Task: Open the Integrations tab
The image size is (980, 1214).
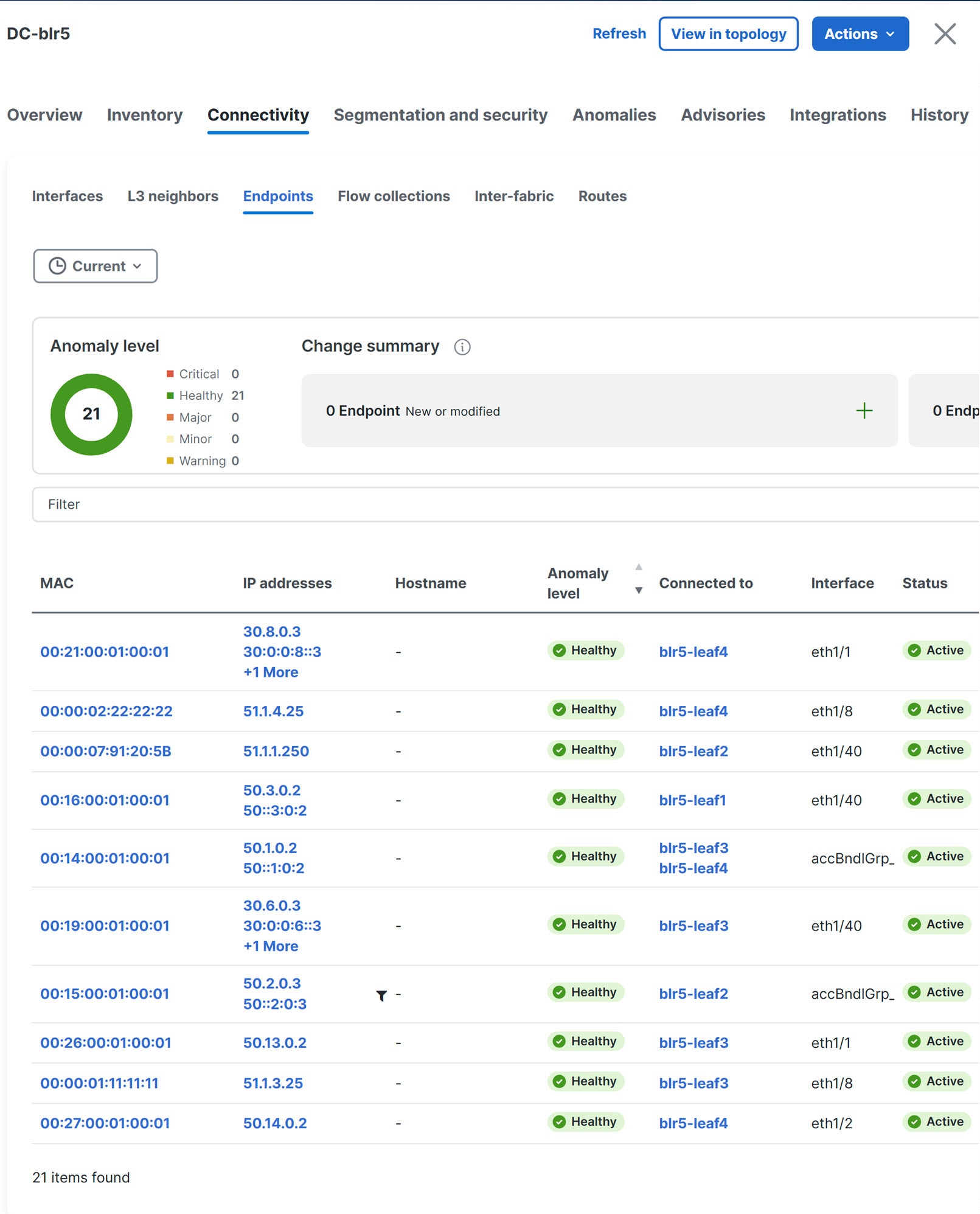Action: point(838,115)
